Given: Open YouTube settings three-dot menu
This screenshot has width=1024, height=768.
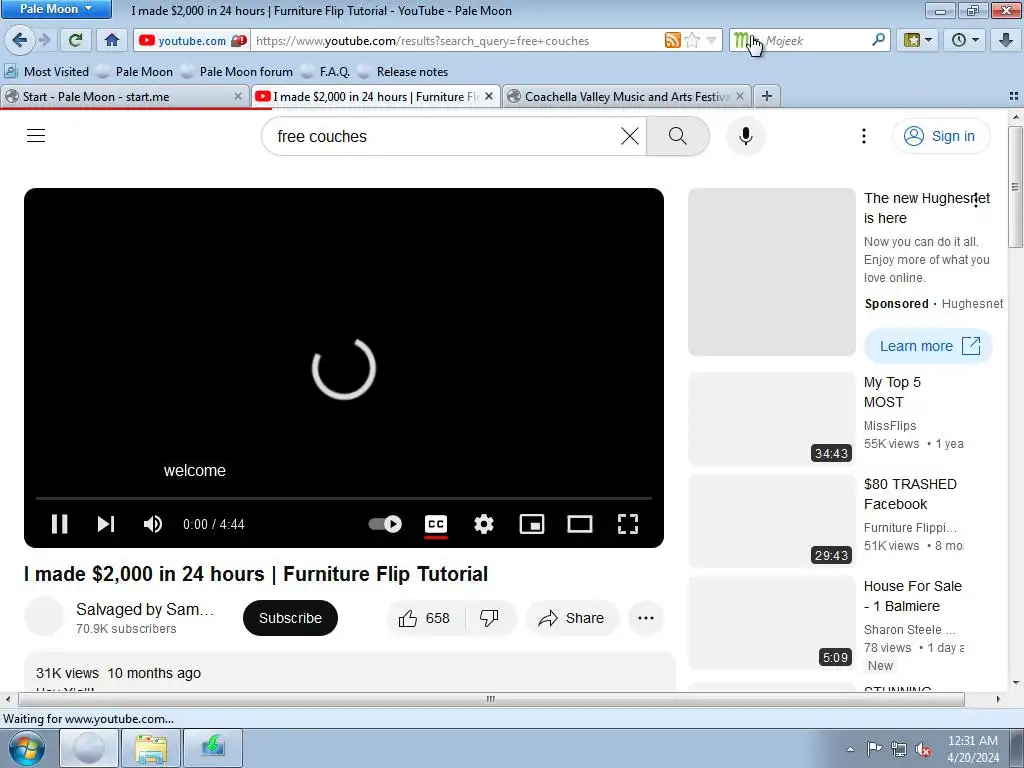Looking at the screenshot, I should point(863,136).
